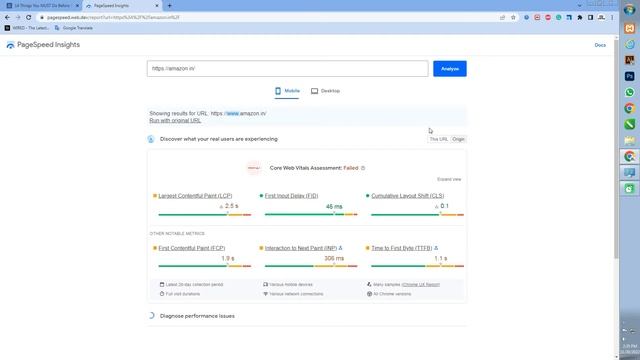The width and height of the screenshot is (640, 360).
Task: Open Cumulative Layout Shift (CLS) link
Action: (408, 196)
